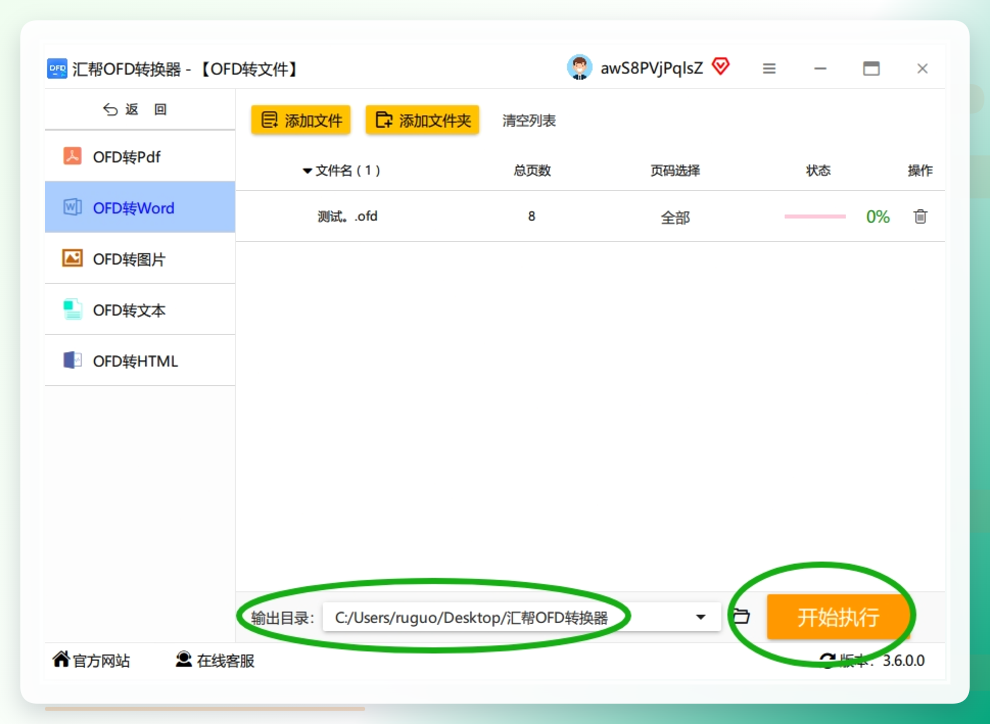Open the hamburger menu in title bar
Image resolution: width=990 pixels, height=724 pixels.
pyautogui.click(x=768, y=68)
